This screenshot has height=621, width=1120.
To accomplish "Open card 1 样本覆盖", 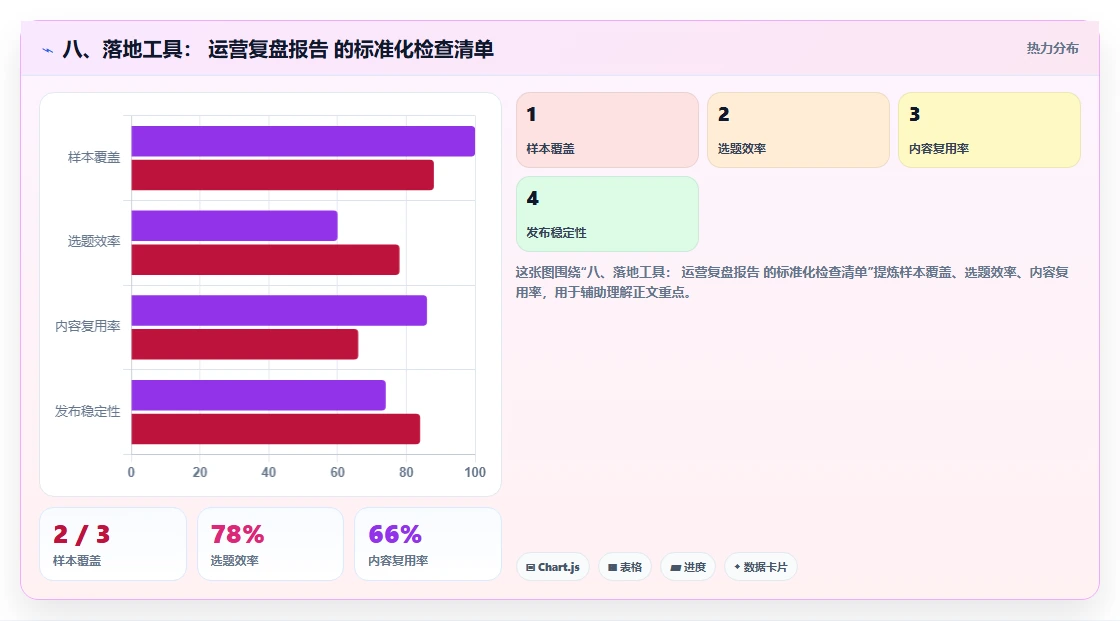I will point(607,130).
